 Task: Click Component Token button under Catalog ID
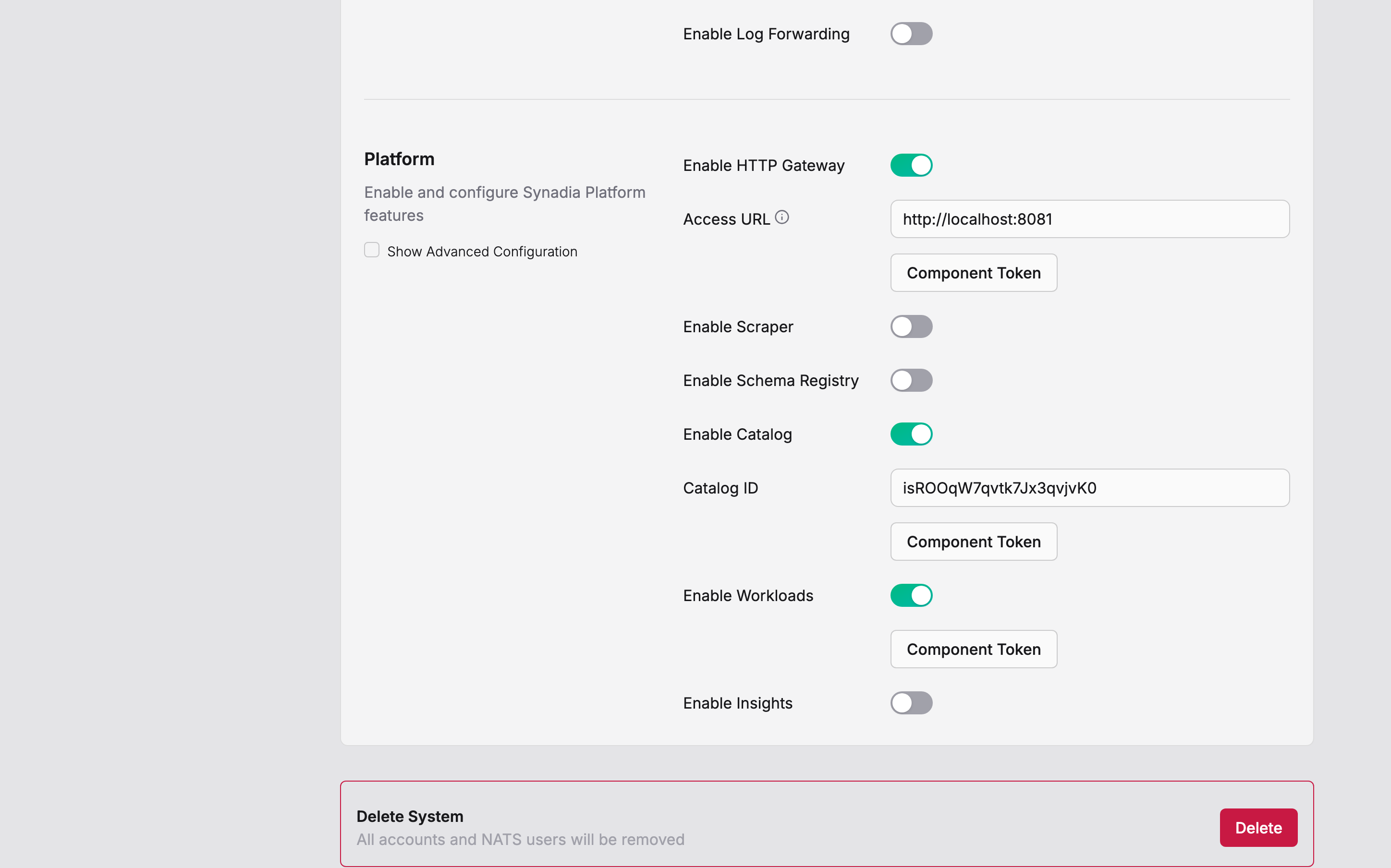click(x=974, y=542)
